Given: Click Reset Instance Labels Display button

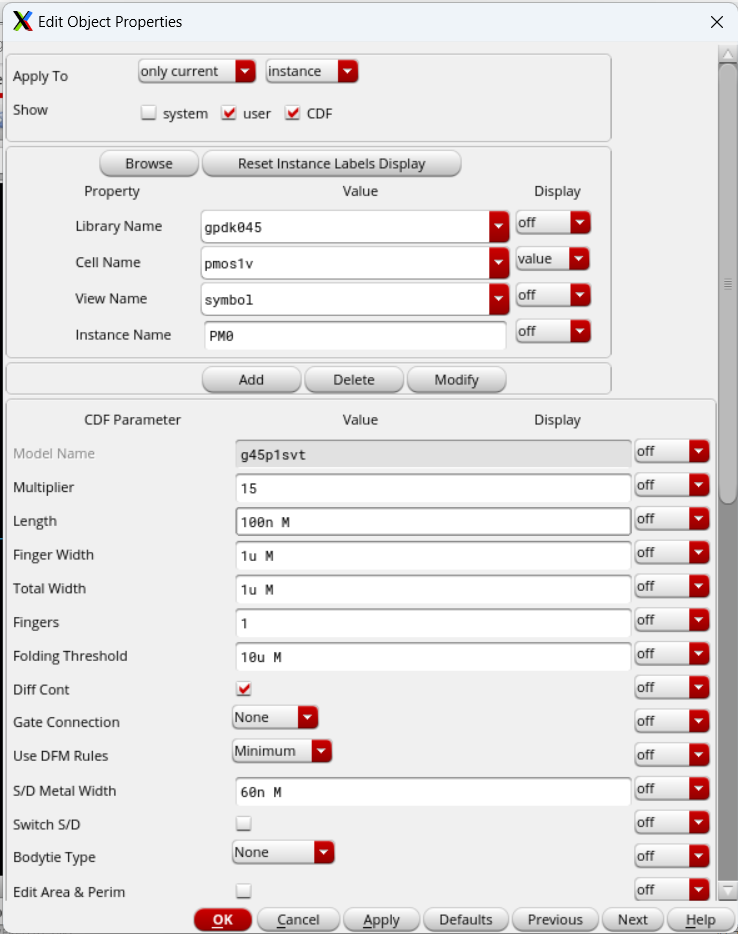Looking at the screenshot, I should point(331,163).
